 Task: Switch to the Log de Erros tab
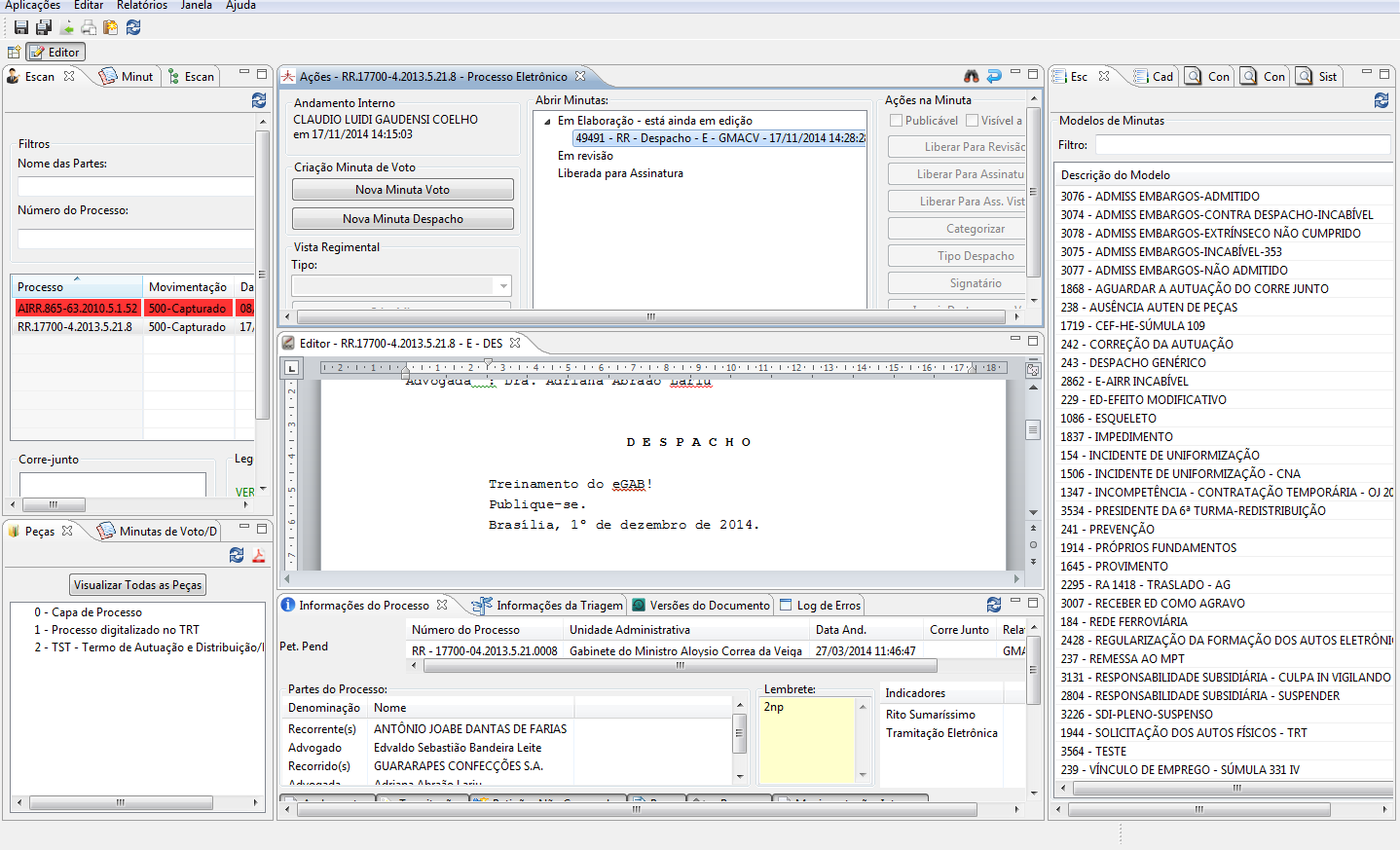point(821,605)
